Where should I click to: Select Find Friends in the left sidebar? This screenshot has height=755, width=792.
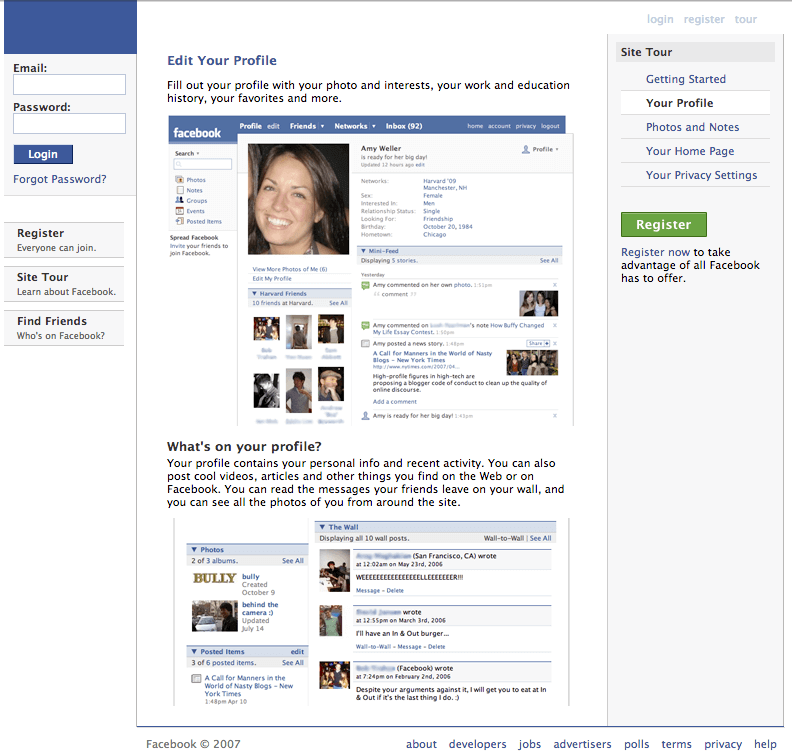(64, 328)
